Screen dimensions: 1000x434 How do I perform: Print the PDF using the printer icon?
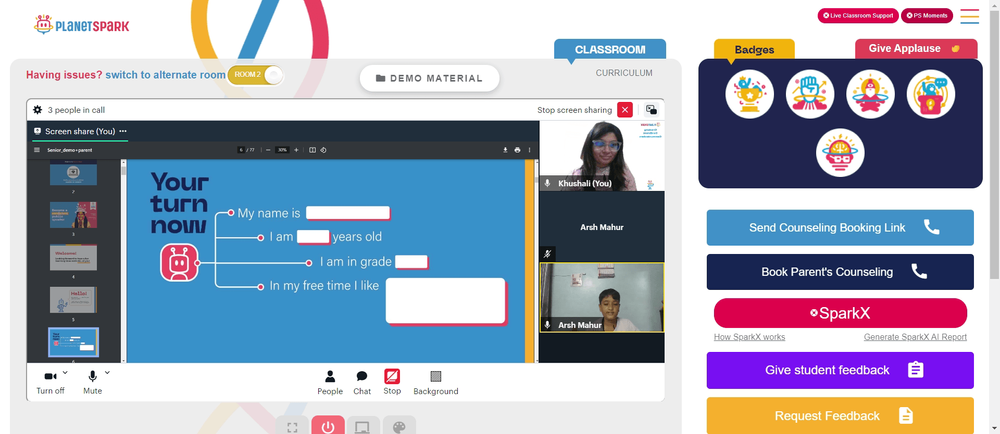click(x=517, y=150)
